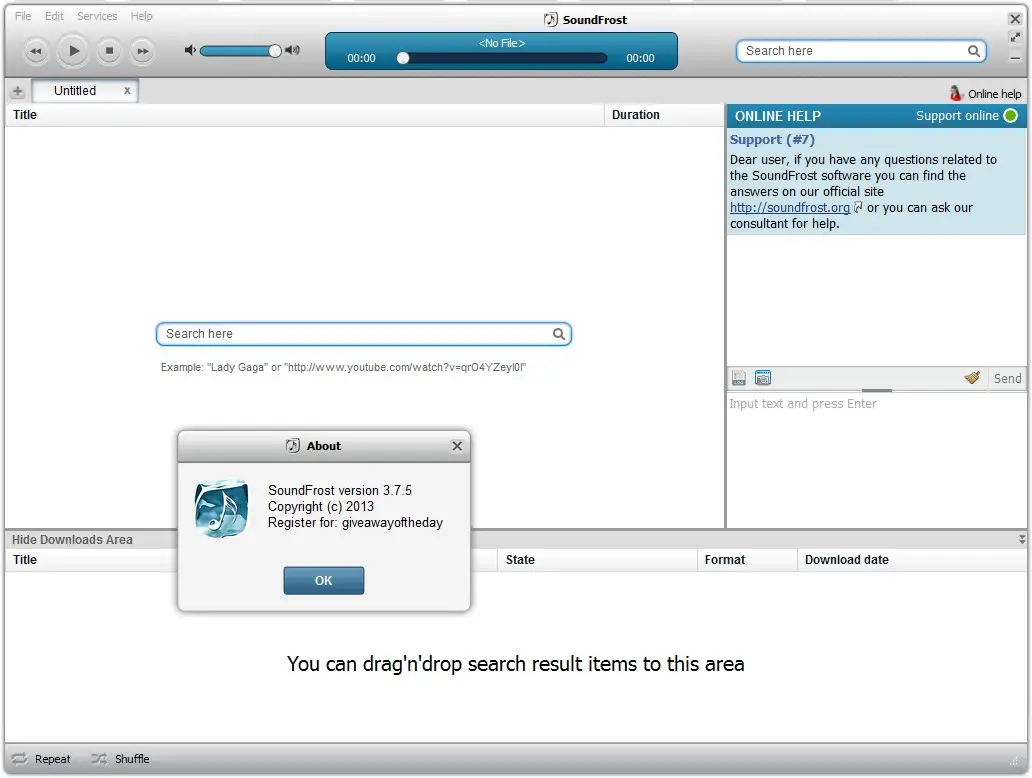Close the About dialog
The width and height of the screenshot is (1032, 778).
tap(457, 446)
